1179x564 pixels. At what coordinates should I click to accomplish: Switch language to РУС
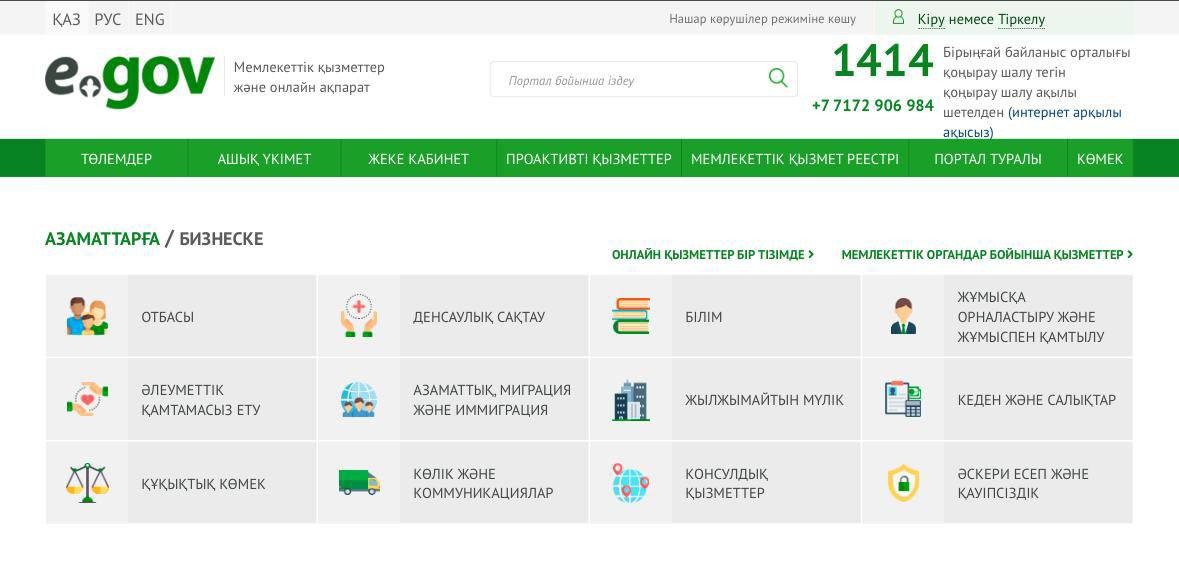tap(108, 20)
